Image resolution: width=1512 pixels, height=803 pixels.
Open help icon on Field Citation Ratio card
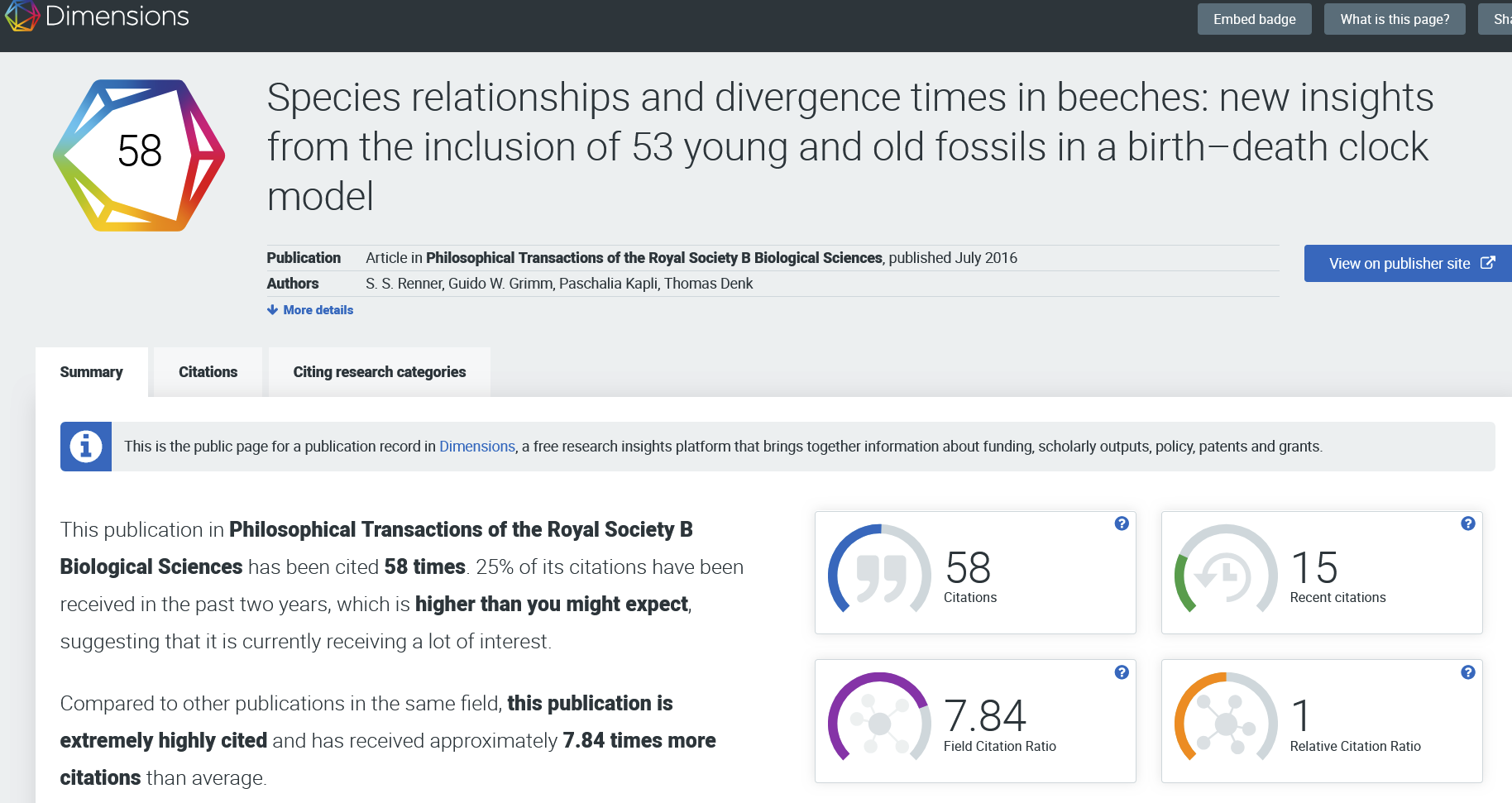click(1122, 672)
